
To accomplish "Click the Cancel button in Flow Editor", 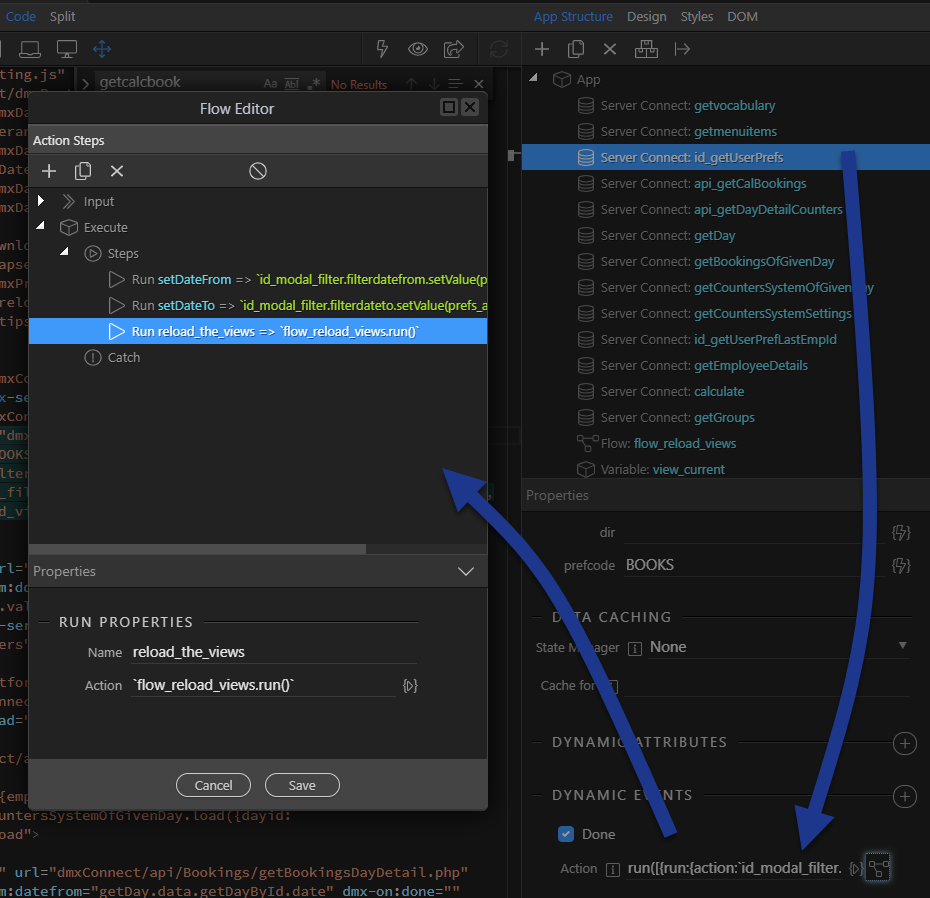I will (x=213, y=785).
